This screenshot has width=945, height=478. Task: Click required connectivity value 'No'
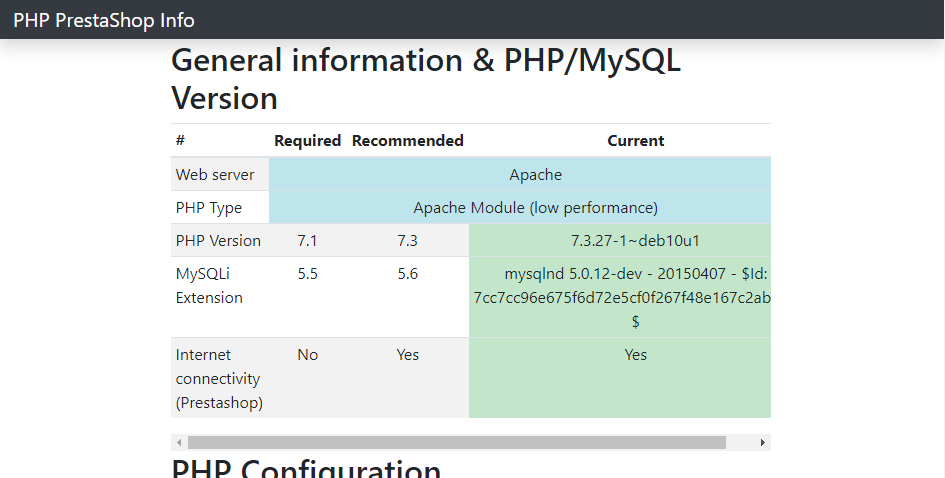click(x=307, y=355)
